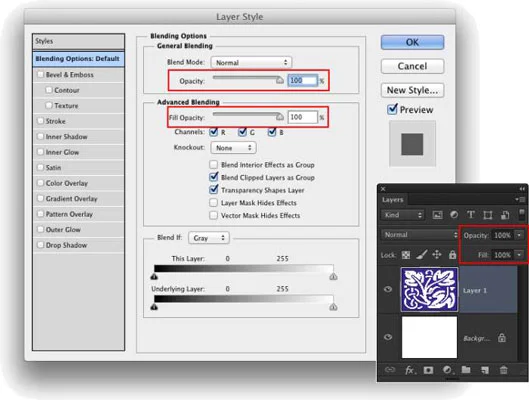This screenshot has height=400, width=529.
Task: Click the Layer 1 thumbnail
Action: point(429,289)
